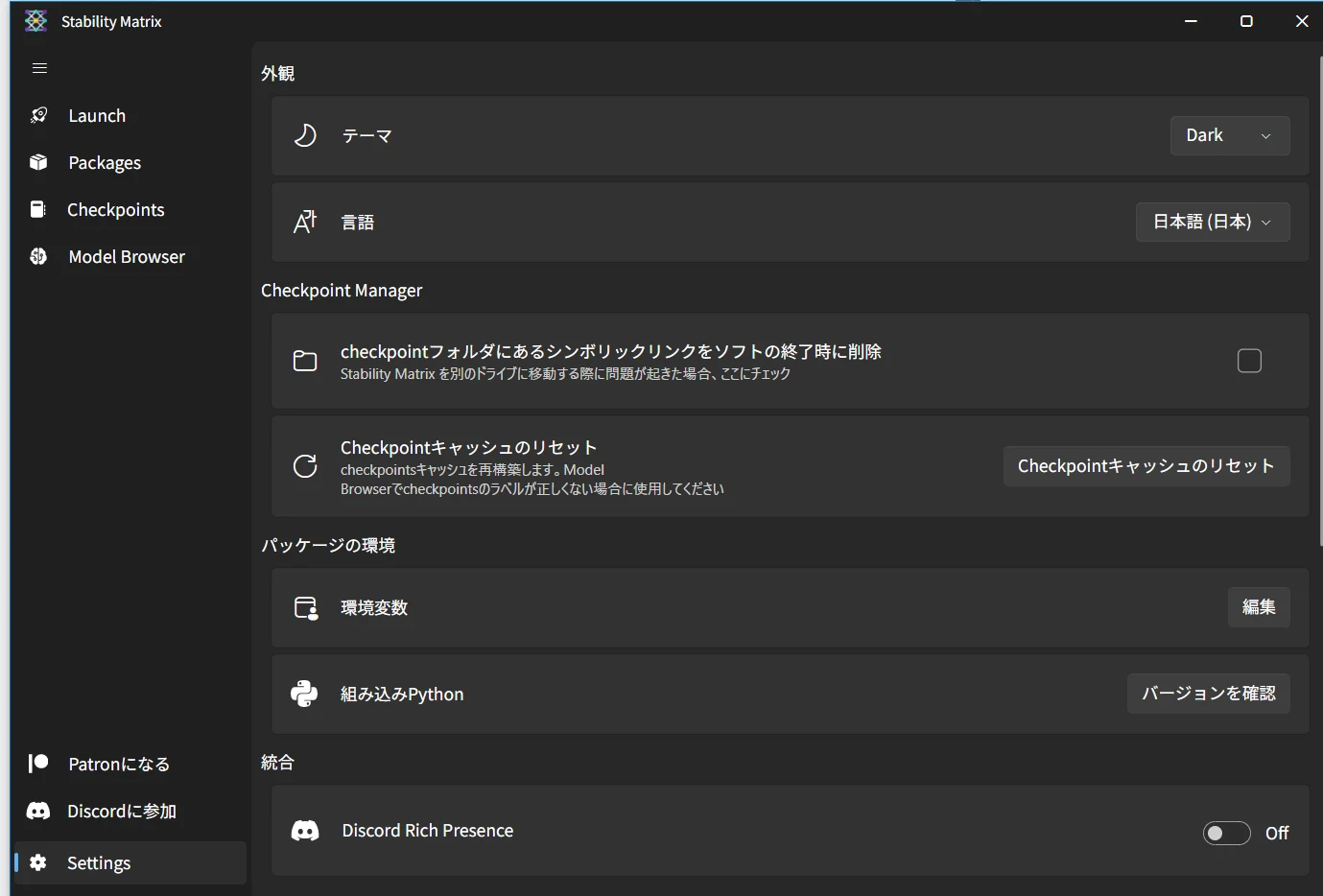Screen dimensions: 1323x896
Task: Click the 組み込みPython label
Action: pyautogui.click(x=402, y=694)
